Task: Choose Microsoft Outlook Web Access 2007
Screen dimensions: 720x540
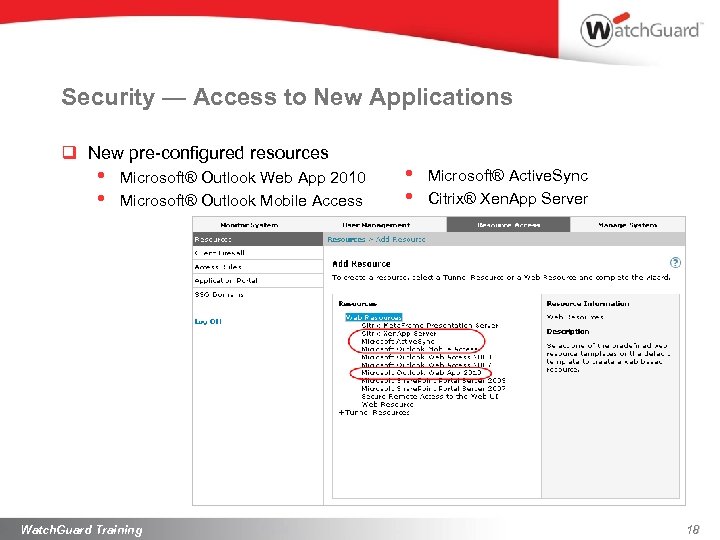Action: 427,365
